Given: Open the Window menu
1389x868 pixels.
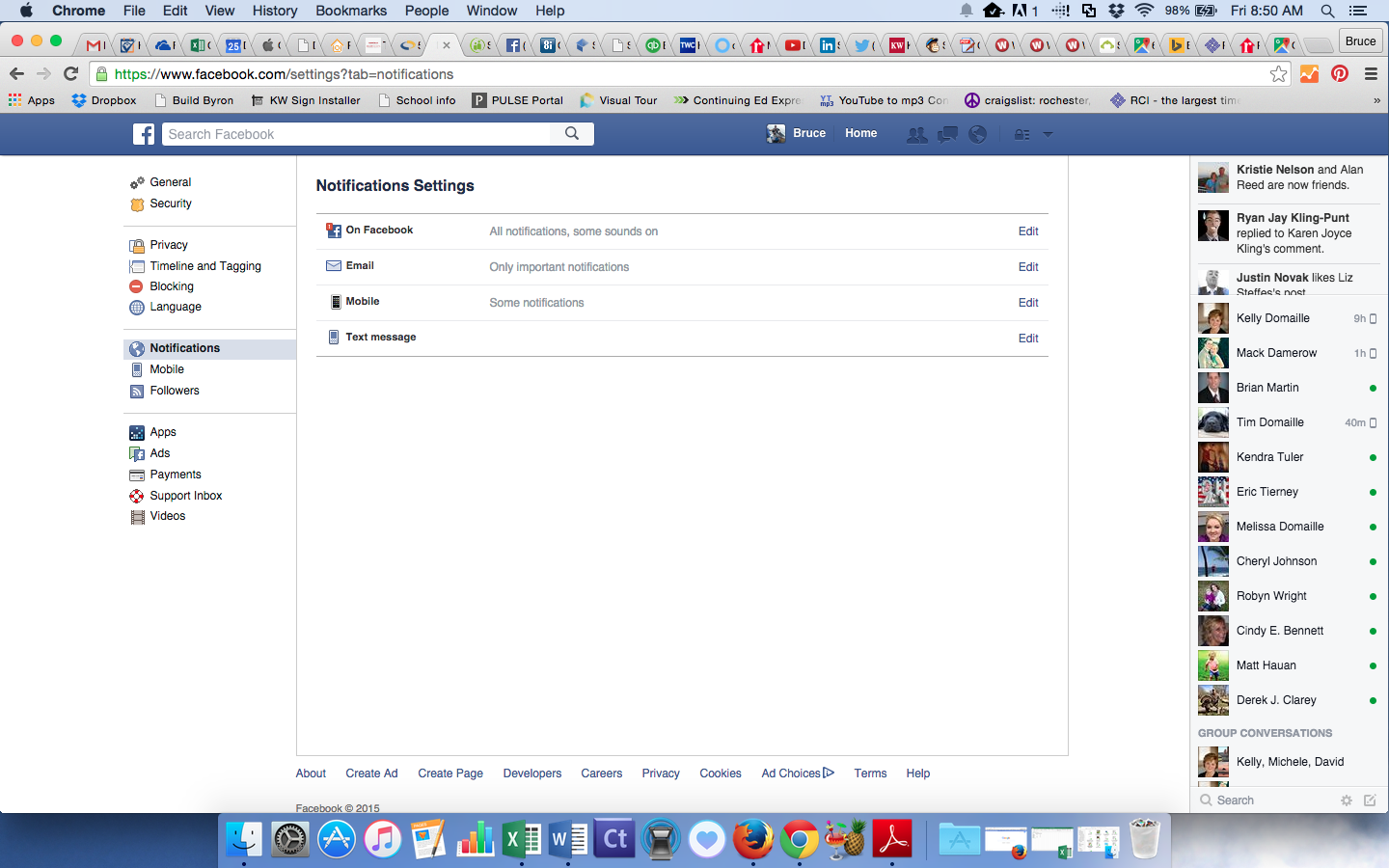Looking at the screenshot, I should point(492,11).
